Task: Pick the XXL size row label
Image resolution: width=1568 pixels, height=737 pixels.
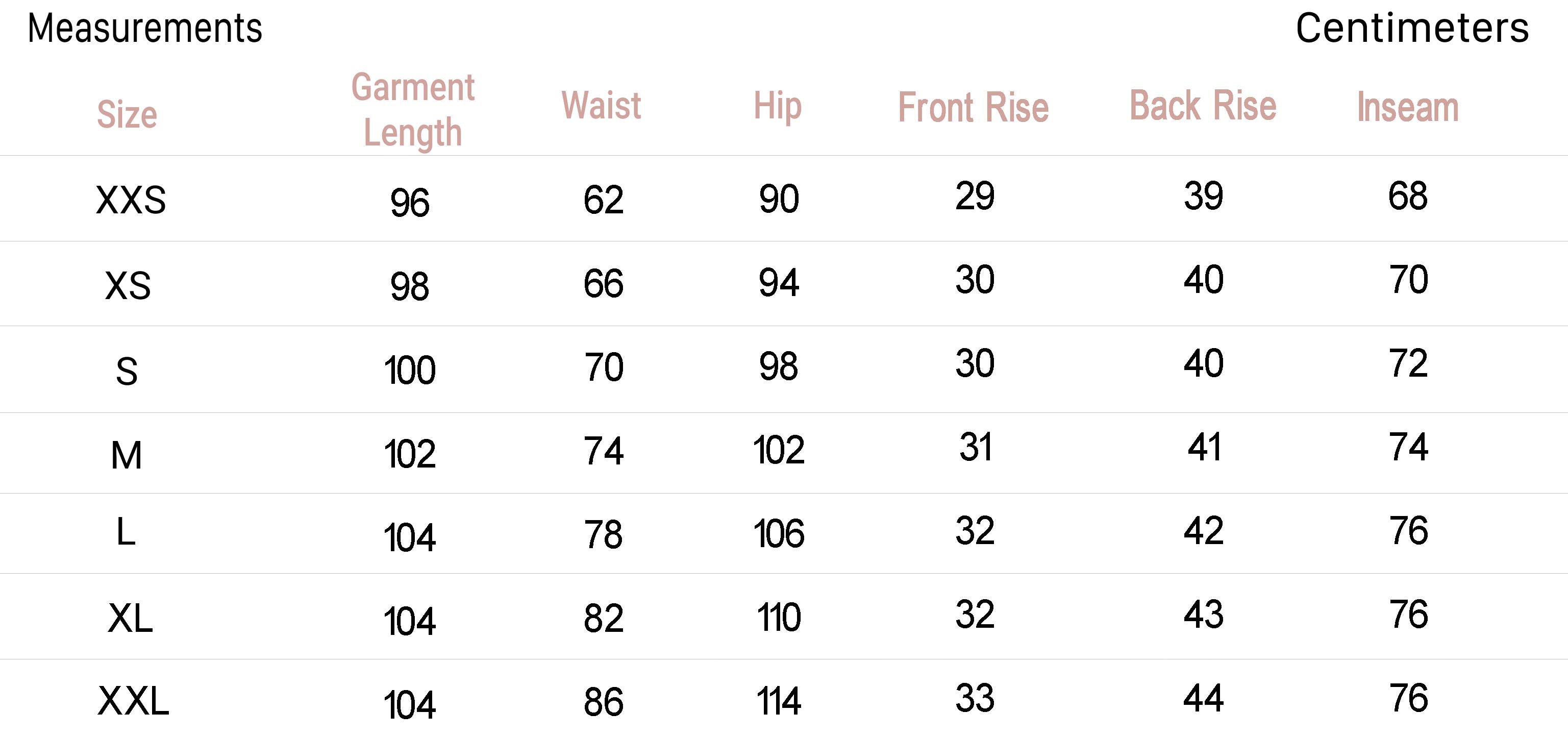Action: (133, 701)
